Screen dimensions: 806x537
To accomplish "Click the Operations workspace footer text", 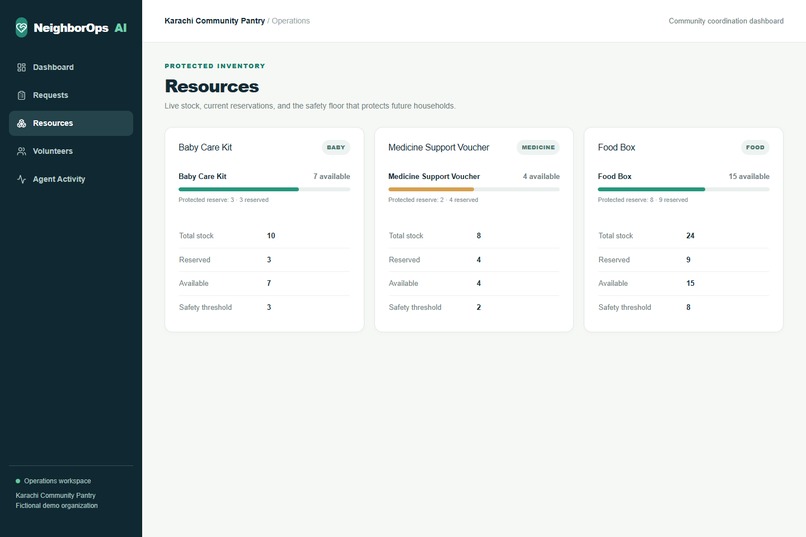I will 57,481.
